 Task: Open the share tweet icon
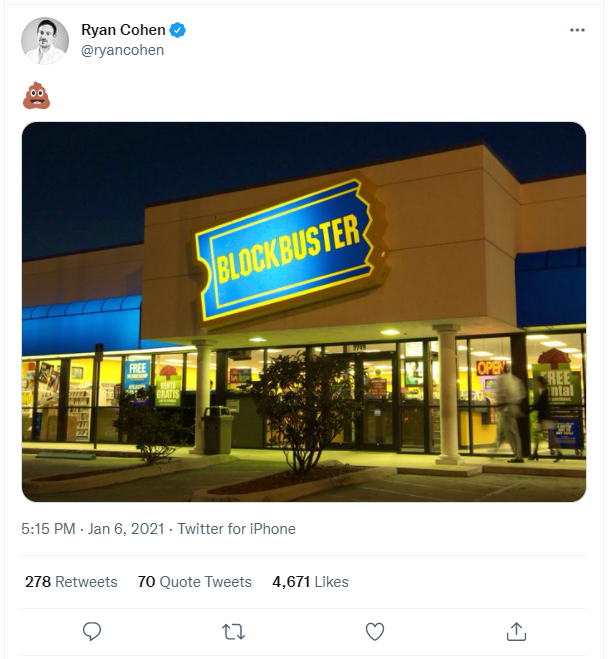(516, 631)
